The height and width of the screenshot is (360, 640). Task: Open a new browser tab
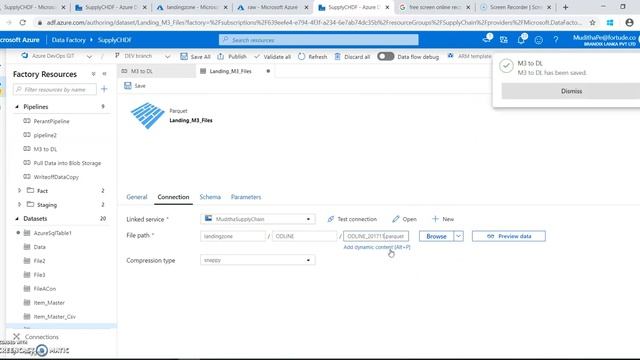tap(566, 7)
